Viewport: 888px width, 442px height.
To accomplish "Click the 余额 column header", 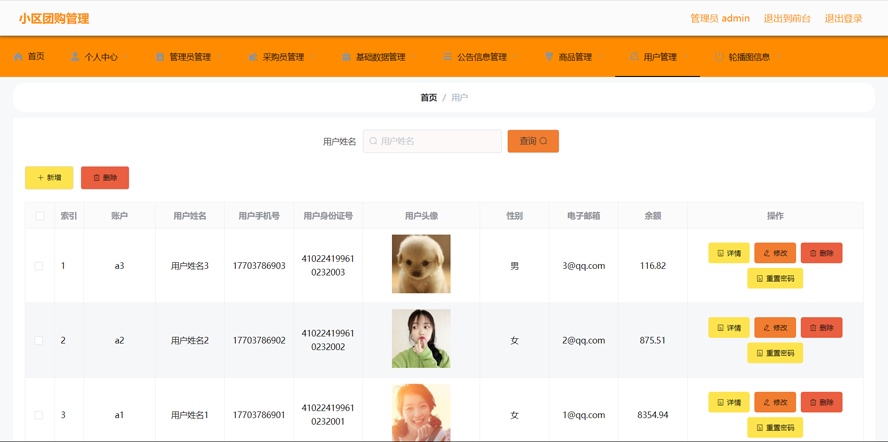I will click(x=653, y=216).
